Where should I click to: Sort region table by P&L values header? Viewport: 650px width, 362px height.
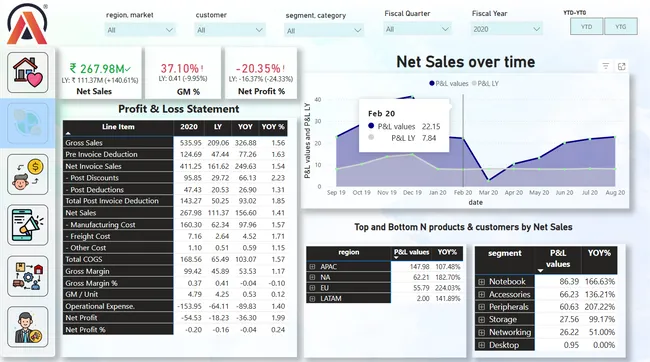(x=411, y=252)
